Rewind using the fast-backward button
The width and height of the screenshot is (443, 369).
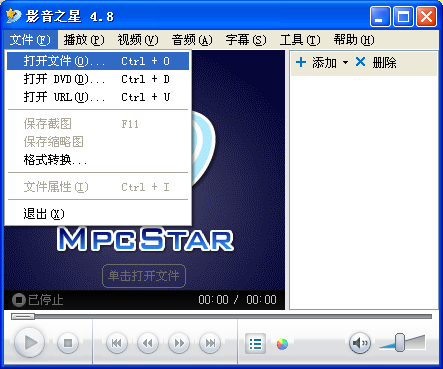point(148,343)
